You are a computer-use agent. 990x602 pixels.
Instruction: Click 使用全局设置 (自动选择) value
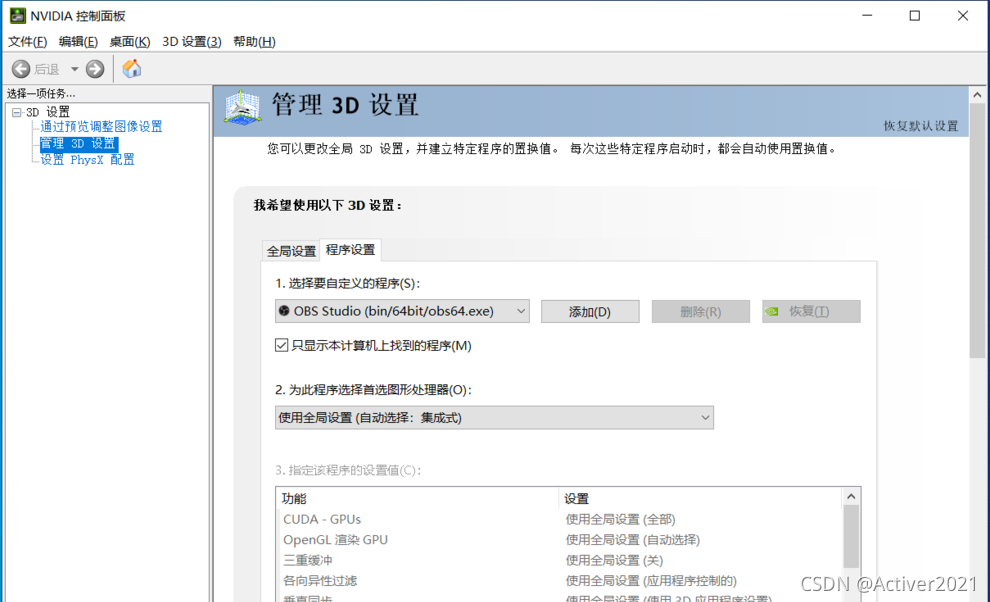[x=633, y=540]
